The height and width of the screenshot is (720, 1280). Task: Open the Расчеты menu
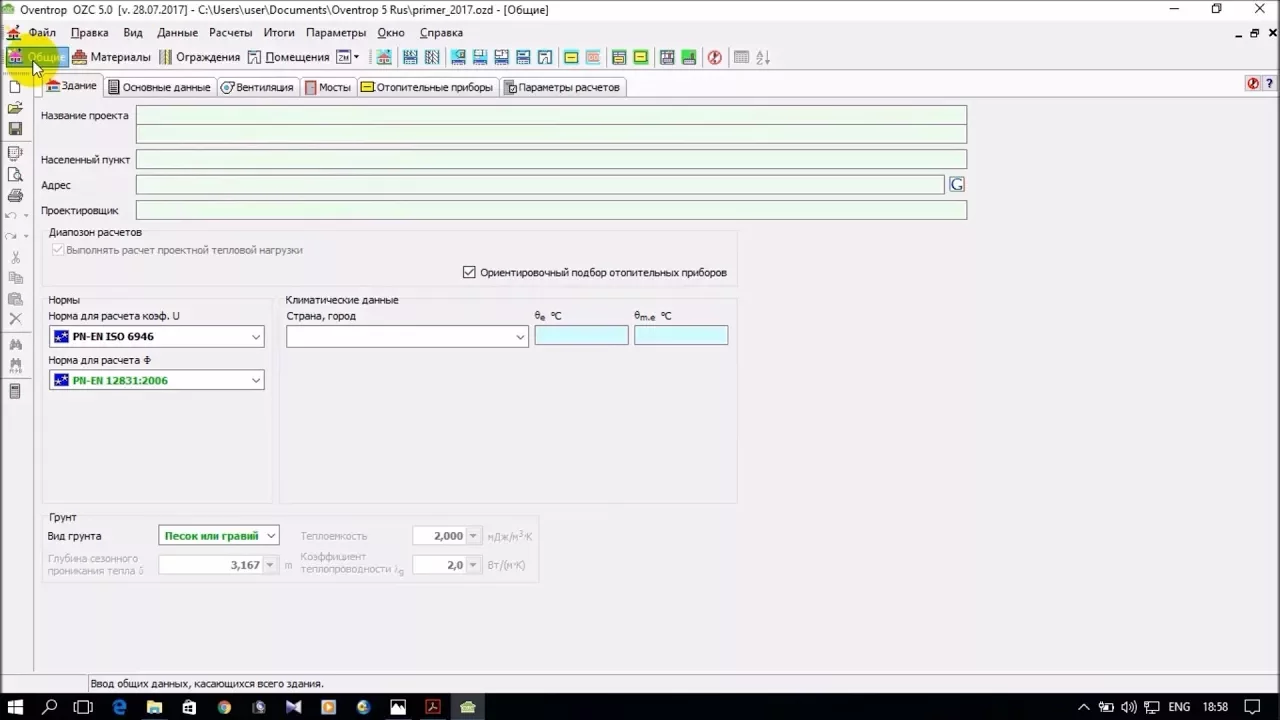(230, 32)
